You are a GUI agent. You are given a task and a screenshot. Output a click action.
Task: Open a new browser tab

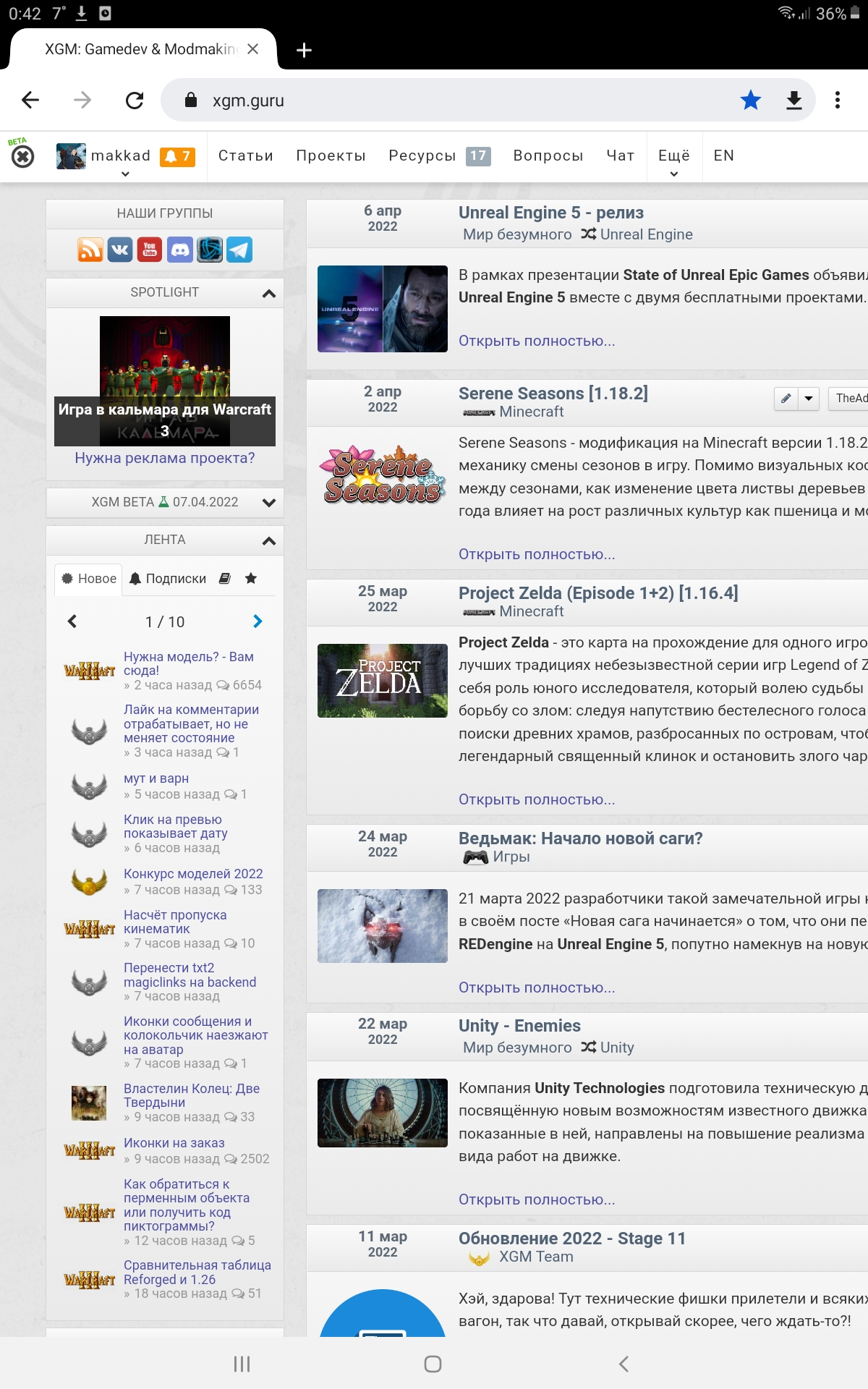click(305, 50)
